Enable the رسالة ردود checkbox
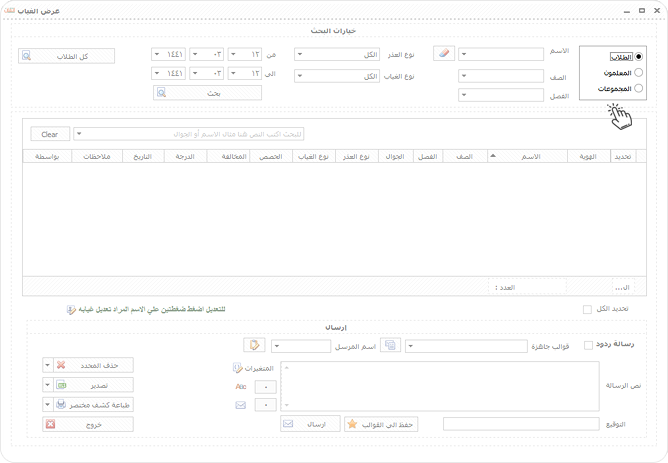 tap(588, 345)
